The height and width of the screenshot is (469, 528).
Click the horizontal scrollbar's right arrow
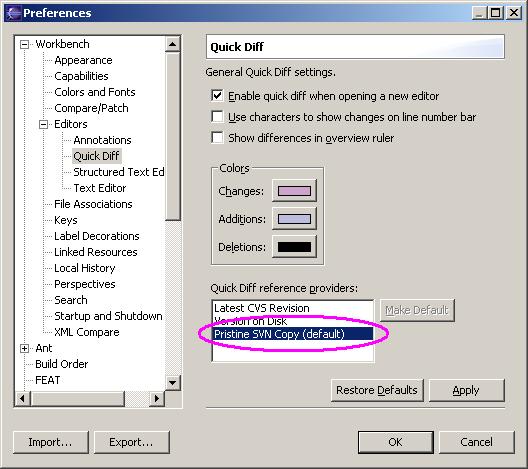click(x=157, y=399)
